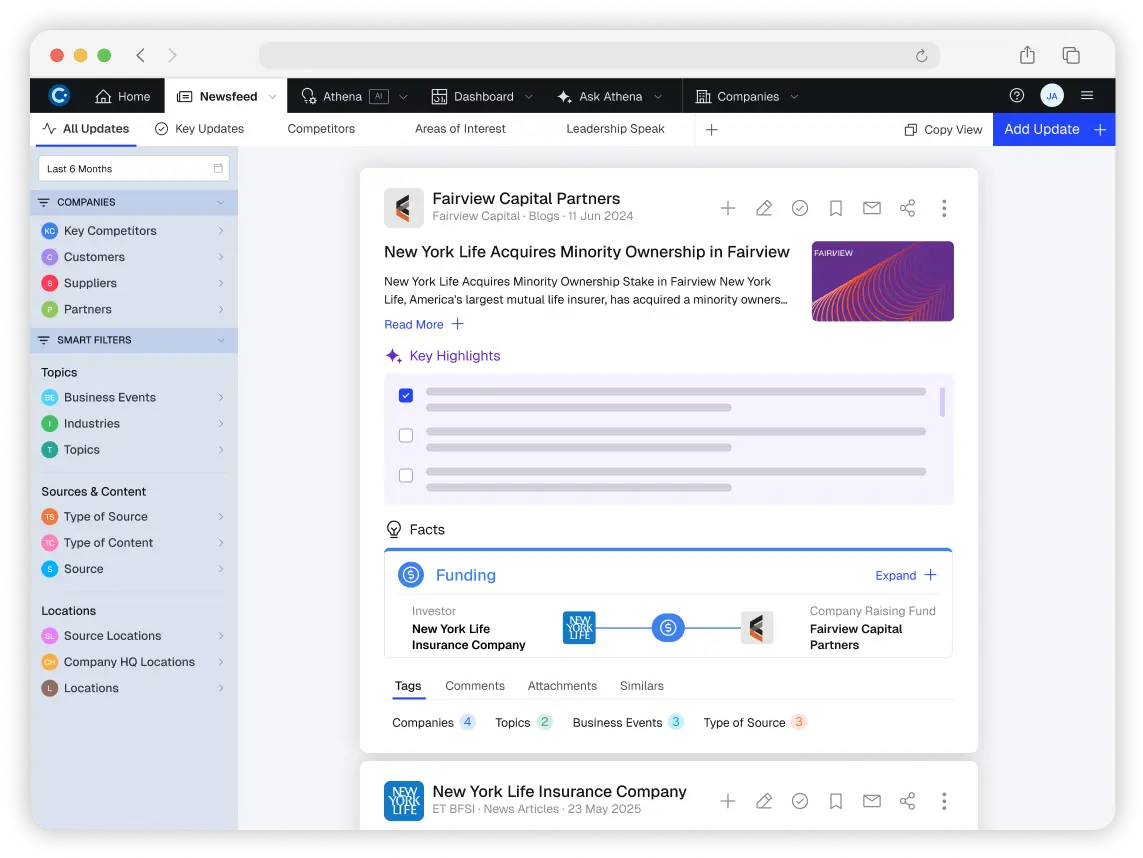Click the bookmark icon on Fairview card

point(836,208)
